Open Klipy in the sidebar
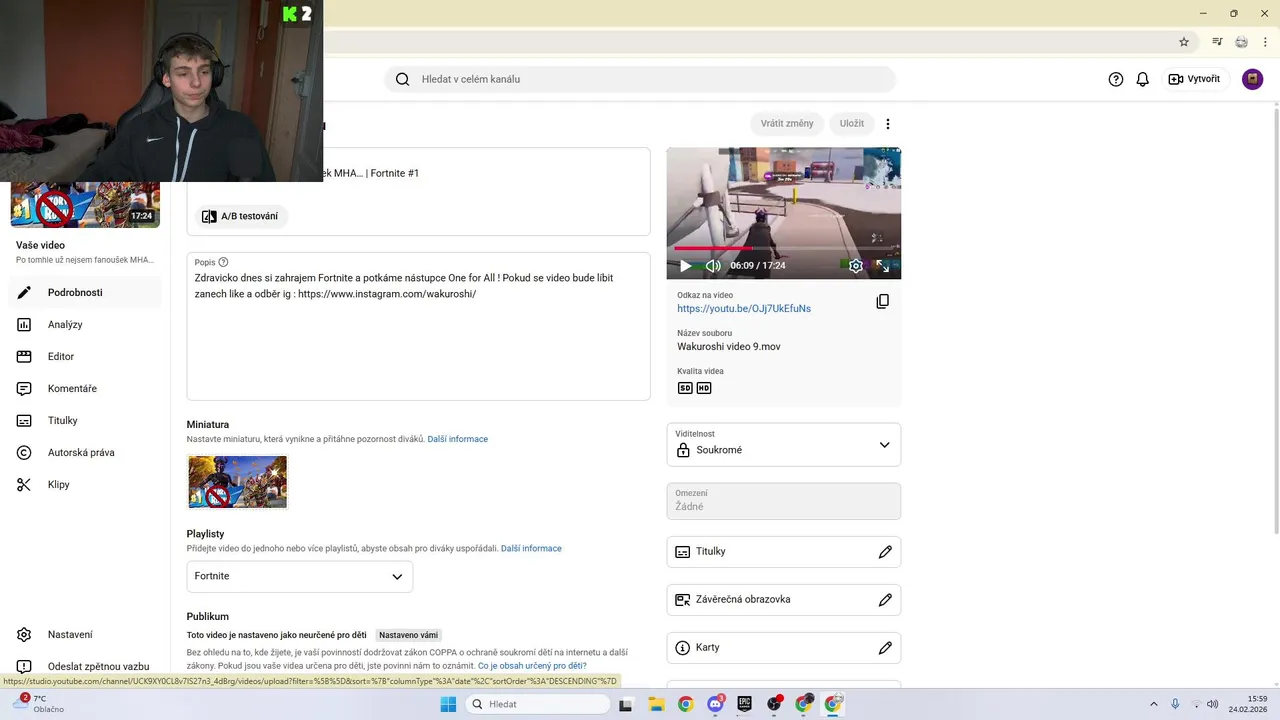The height and width of the screenshot is (720, 1280). pyautogui.click(x=85, y=484)
